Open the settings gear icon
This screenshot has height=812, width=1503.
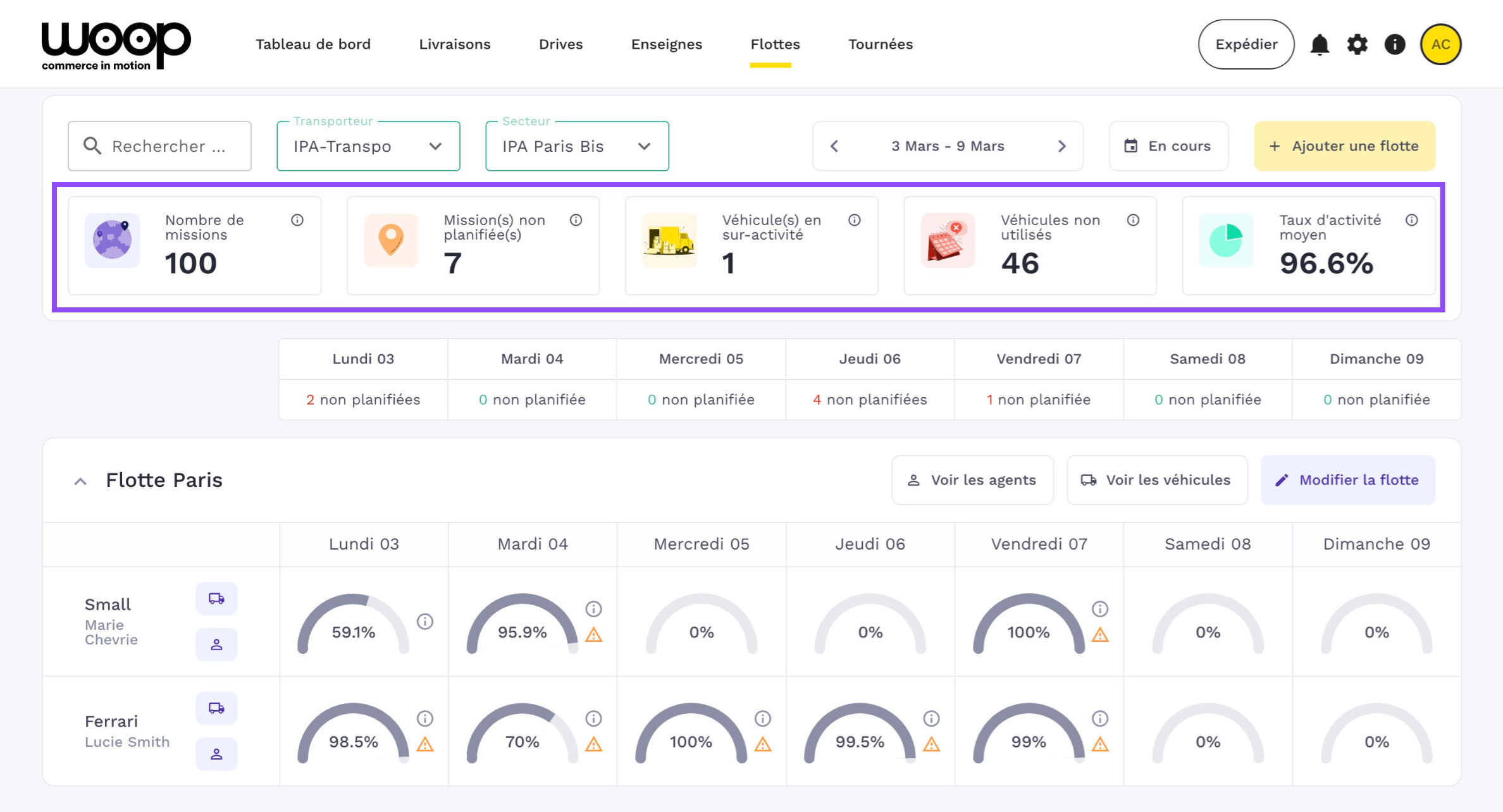point(1357,45)
